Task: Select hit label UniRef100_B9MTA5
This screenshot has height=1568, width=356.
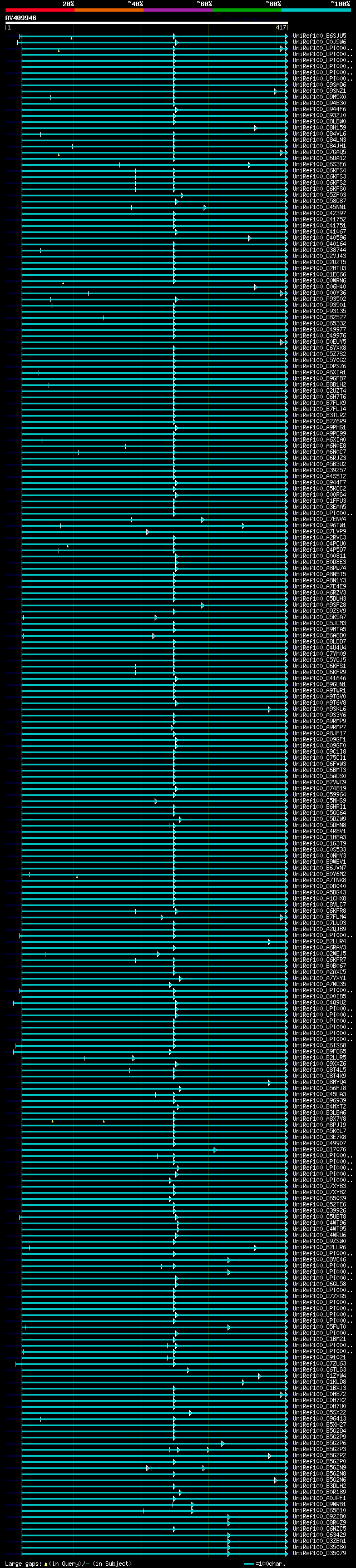Action: coord(319,630)
